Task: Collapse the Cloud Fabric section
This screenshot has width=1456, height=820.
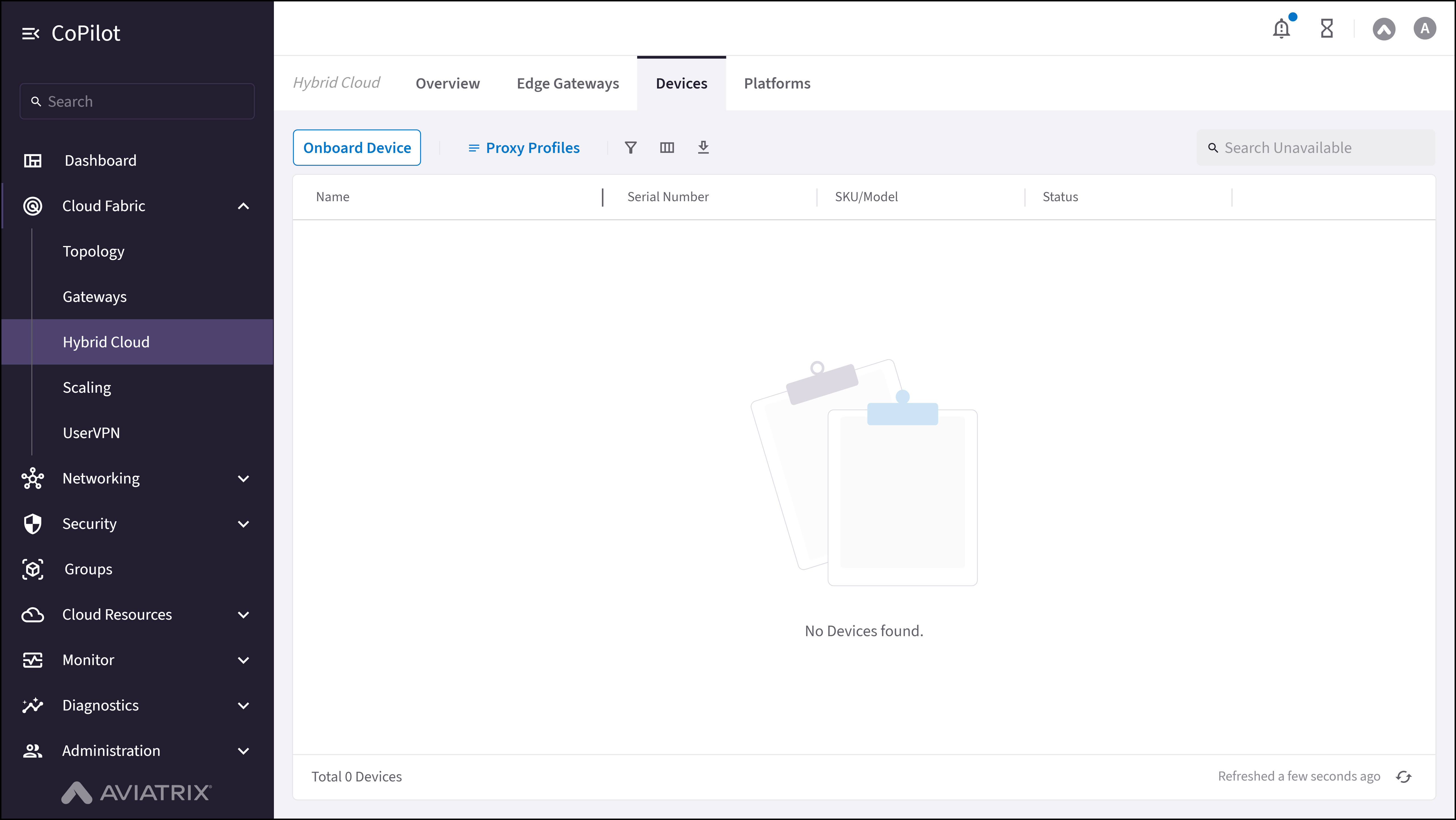Action: (x=243, y=206)
